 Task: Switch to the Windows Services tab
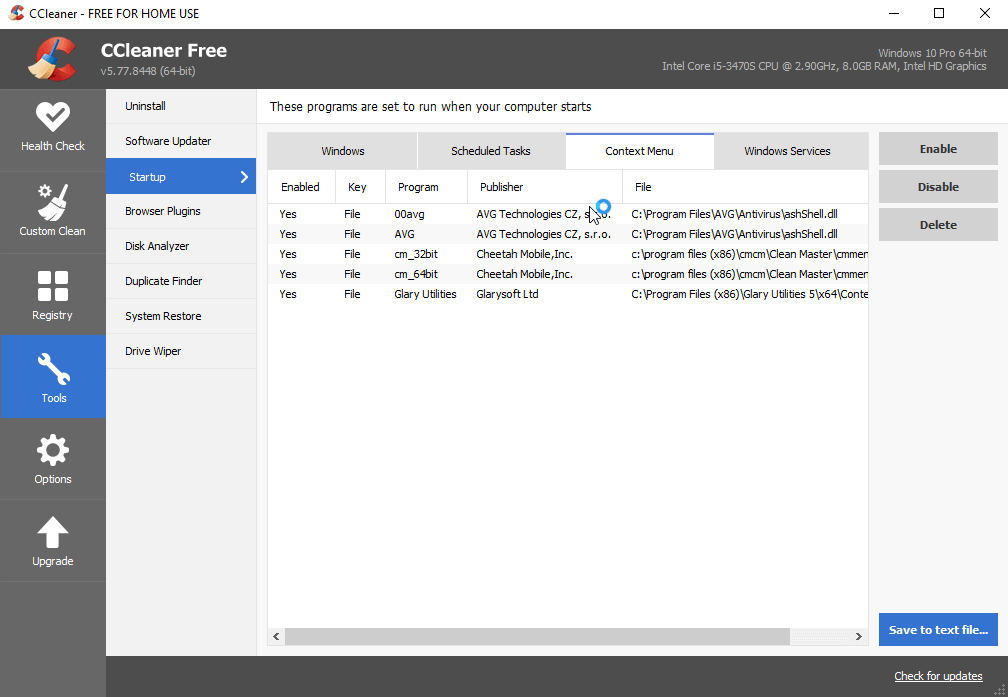(x=788, y=150)
